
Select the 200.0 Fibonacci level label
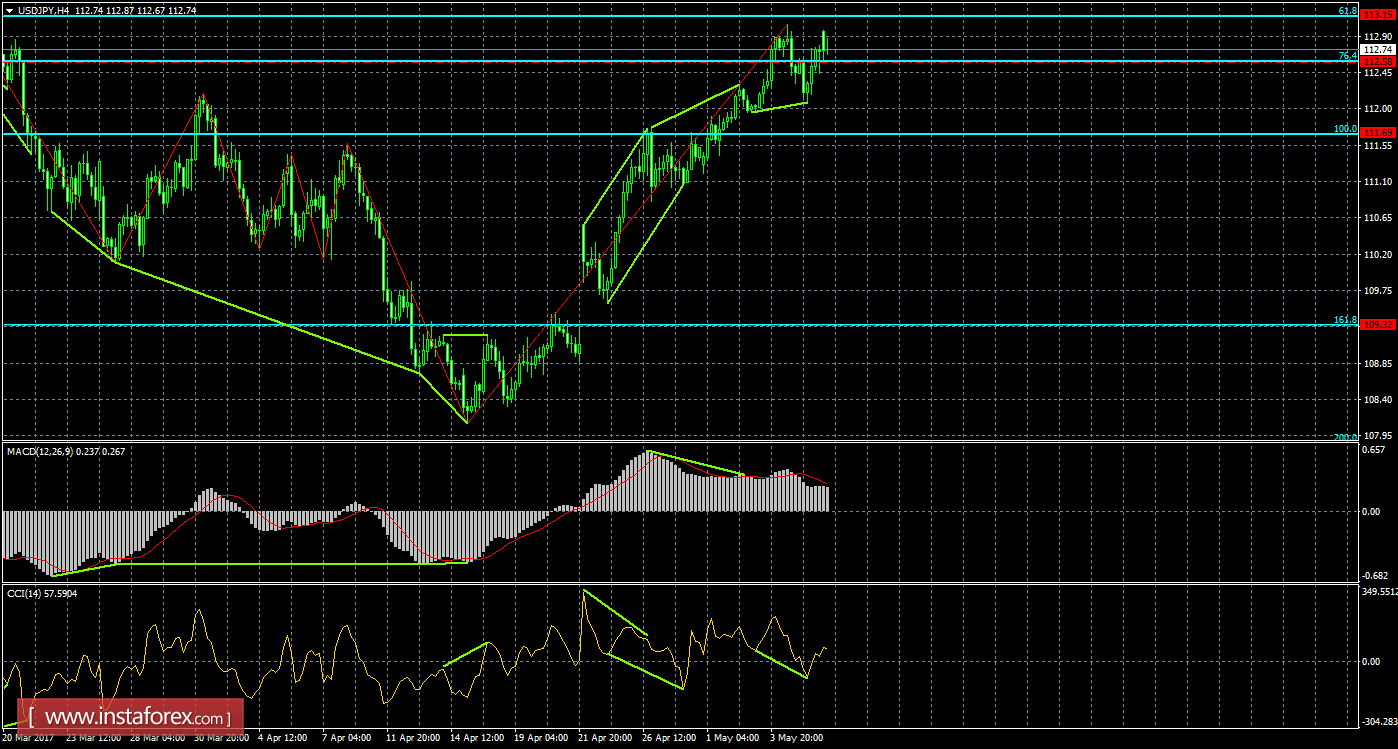[x=1345, y=437]
